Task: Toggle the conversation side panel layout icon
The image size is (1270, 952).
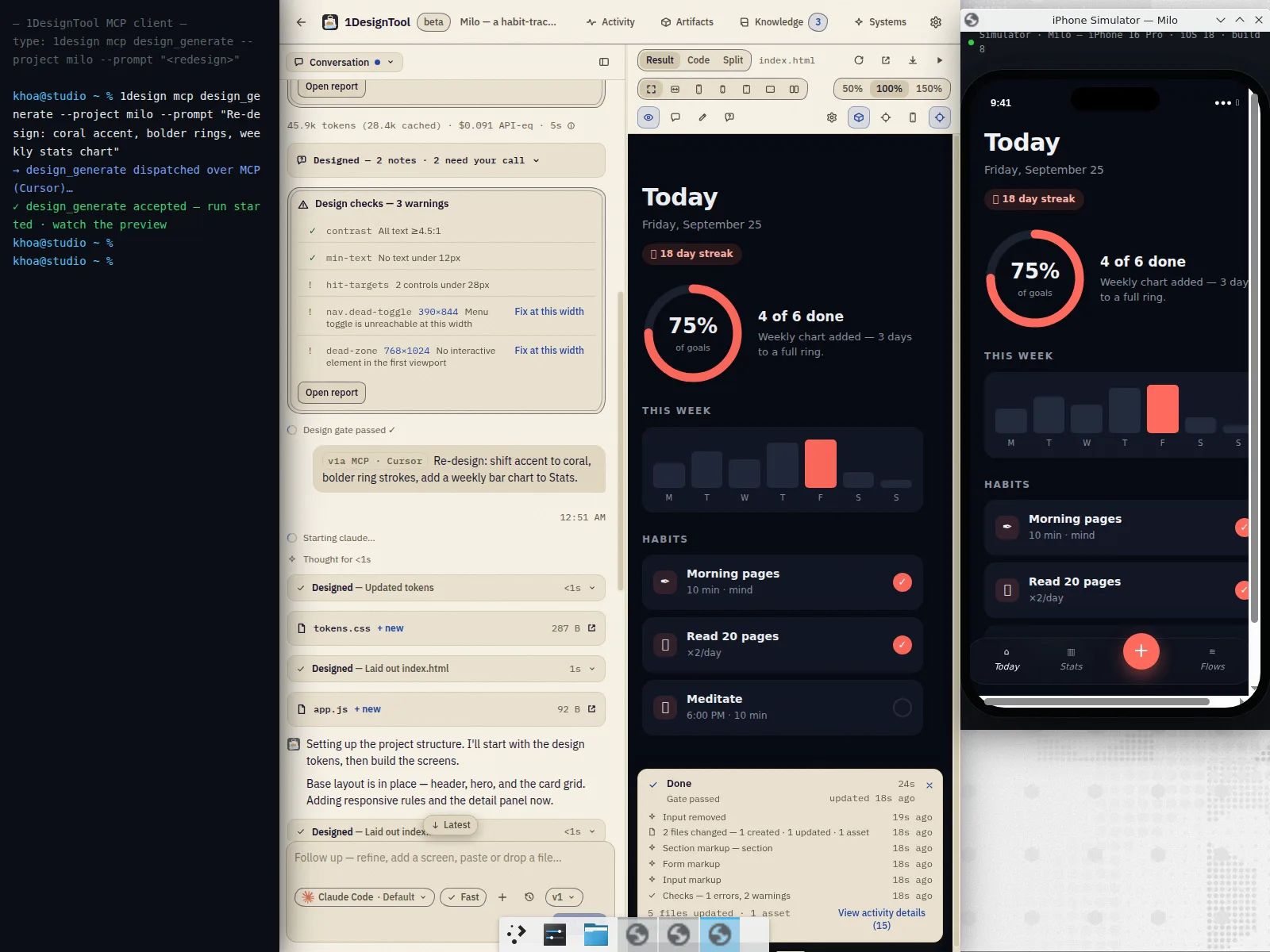Action: click(604, 62)
